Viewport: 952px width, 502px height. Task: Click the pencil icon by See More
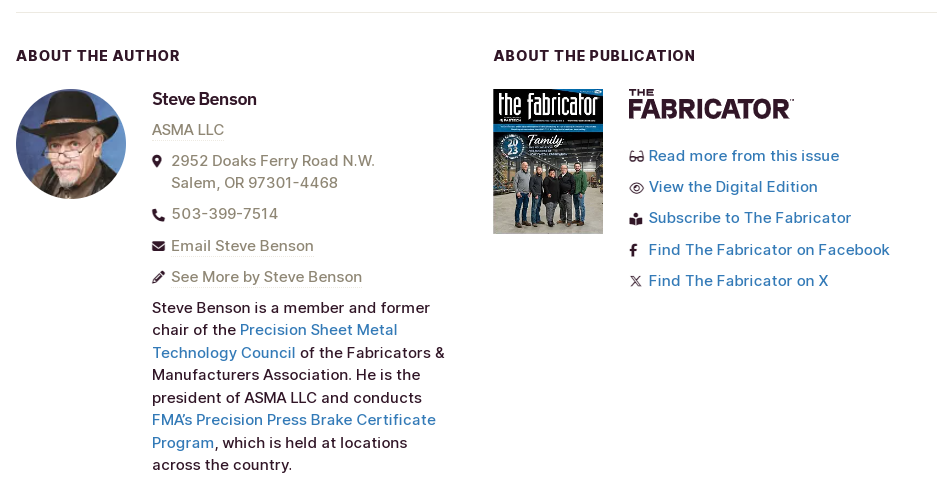[158, 277]
